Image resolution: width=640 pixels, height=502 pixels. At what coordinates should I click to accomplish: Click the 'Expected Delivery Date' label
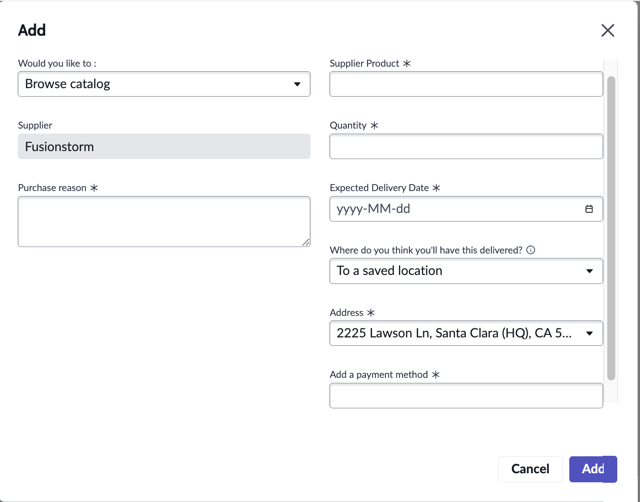pyautogui.click(x=379, y=188)
